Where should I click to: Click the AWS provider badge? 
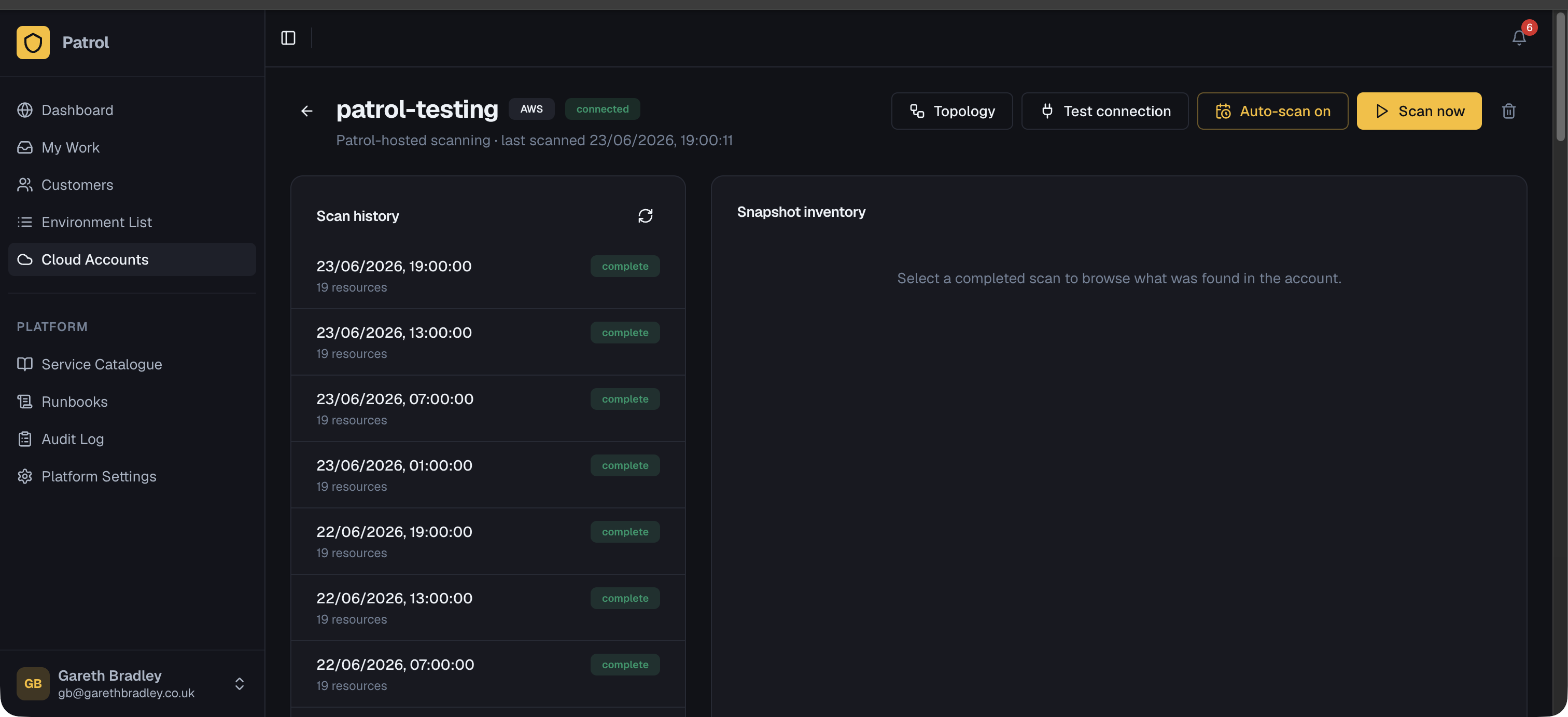[531, 108]
